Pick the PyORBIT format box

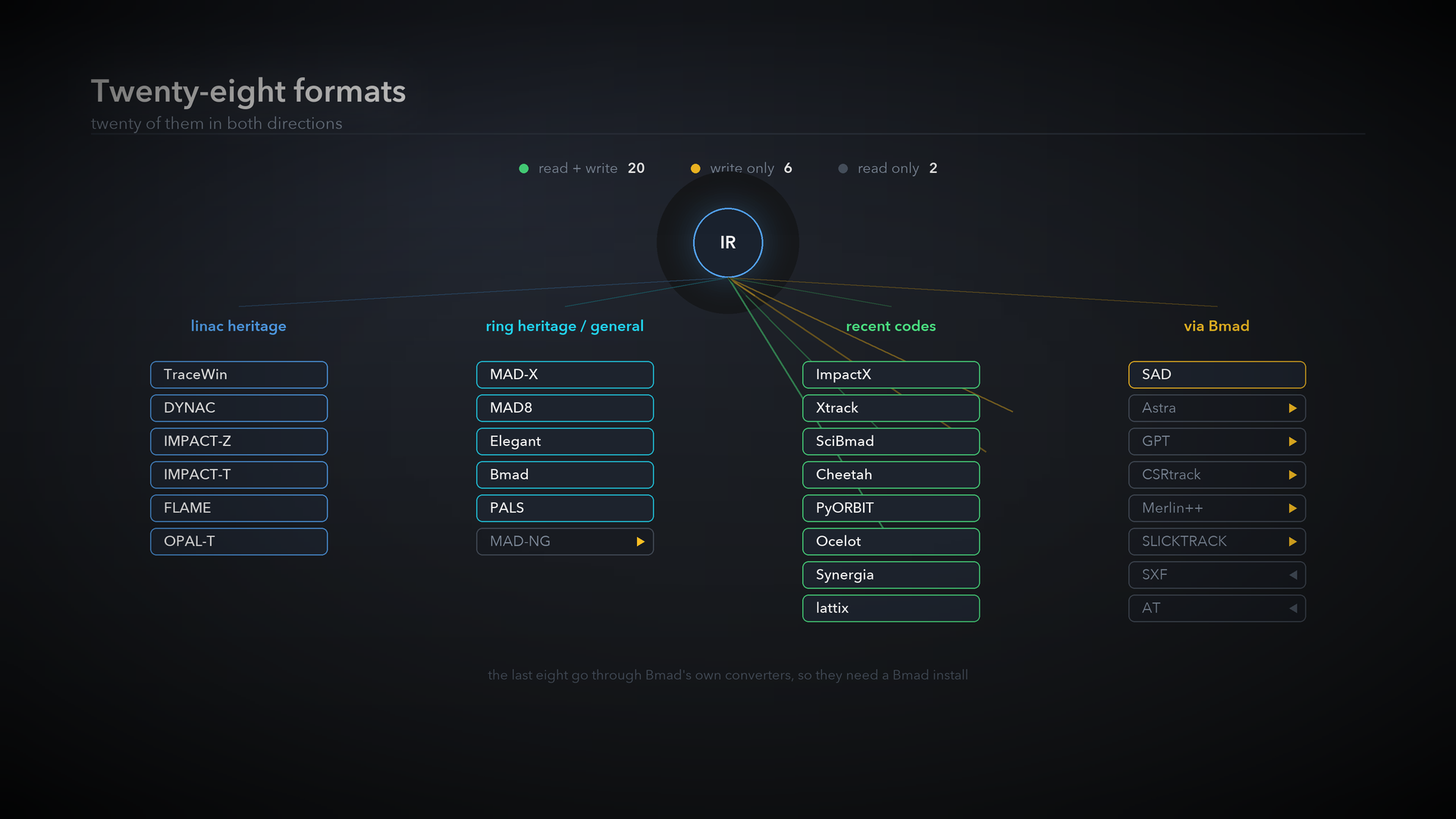click(x=891, y=508)
